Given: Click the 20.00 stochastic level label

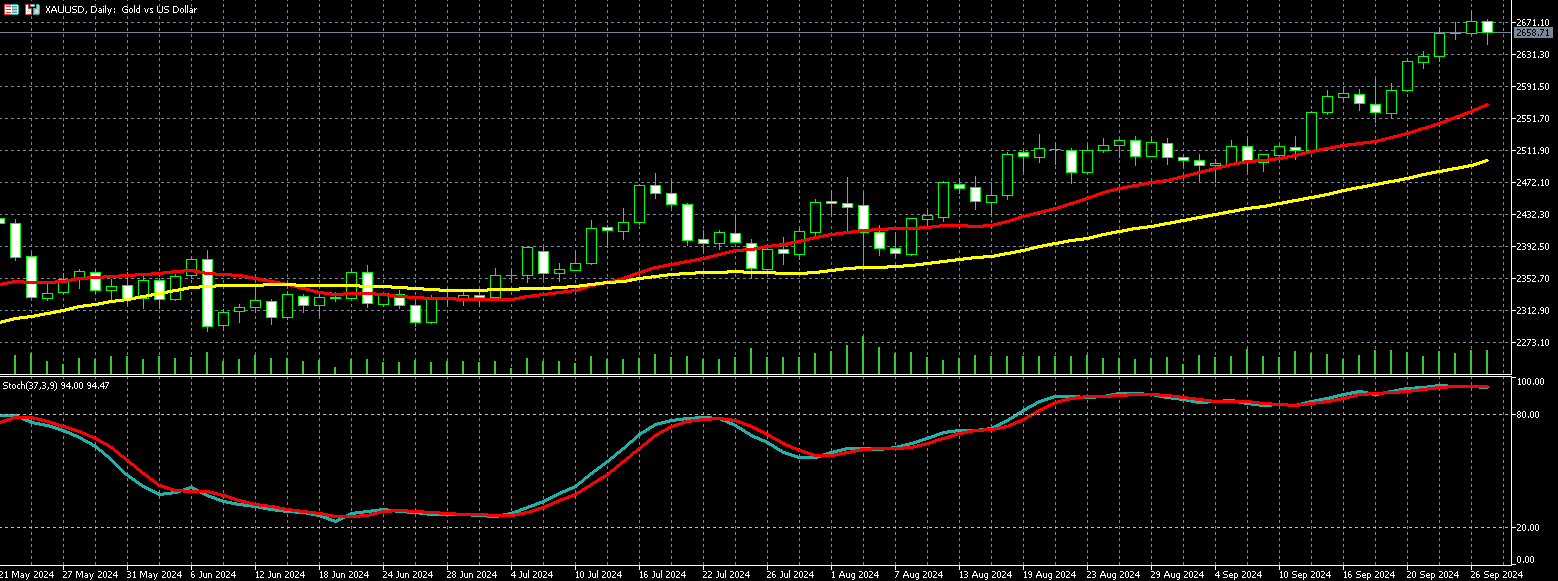Looking at the screenshot, I should tap(1529, 527).
